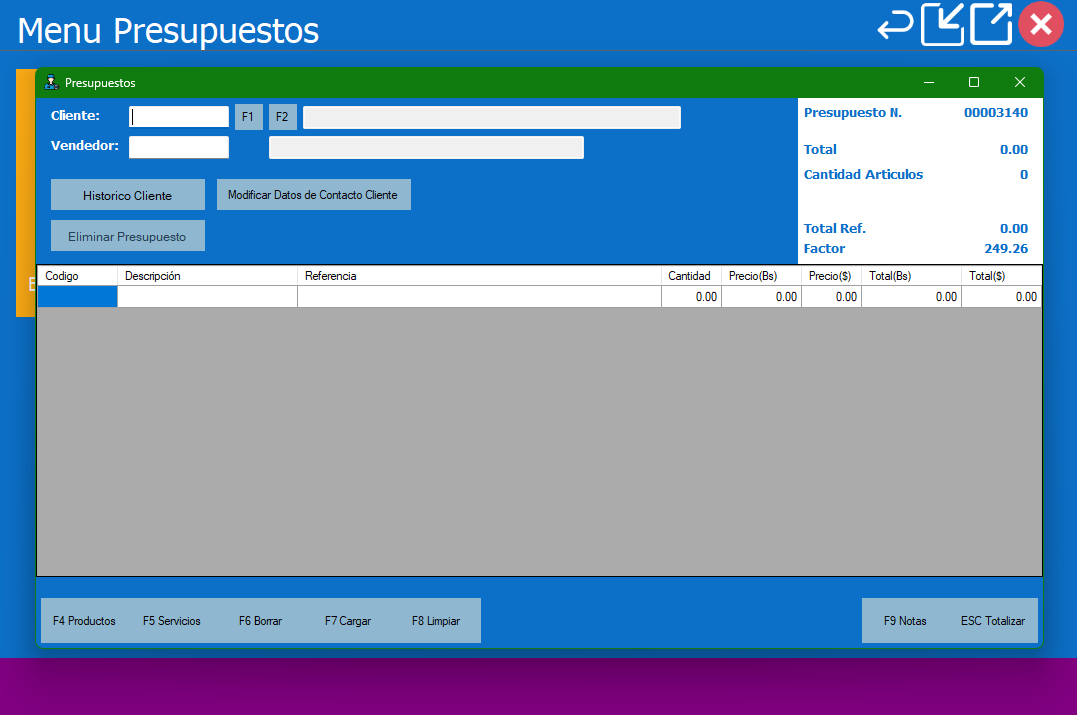Click the open external window icon
Viewport: 1077px width, 715px height.
click(991, 25)
